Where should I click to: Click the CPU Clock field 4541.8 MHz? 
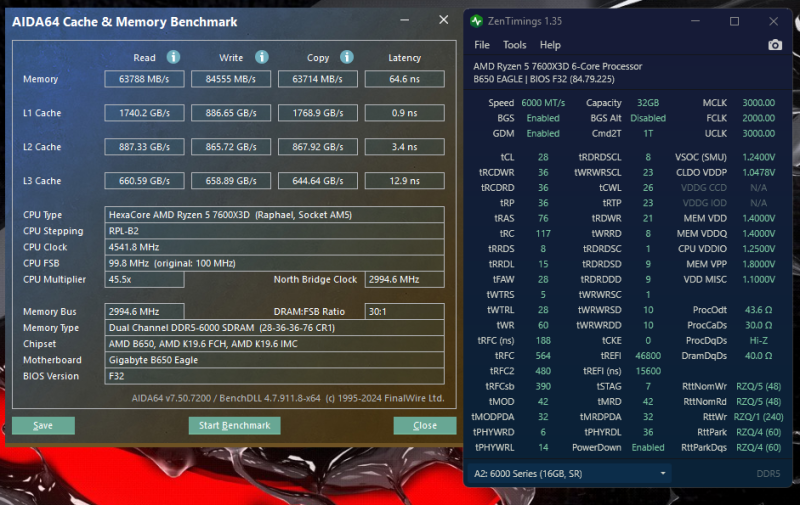pyautogui.click(x=274, y=247)
